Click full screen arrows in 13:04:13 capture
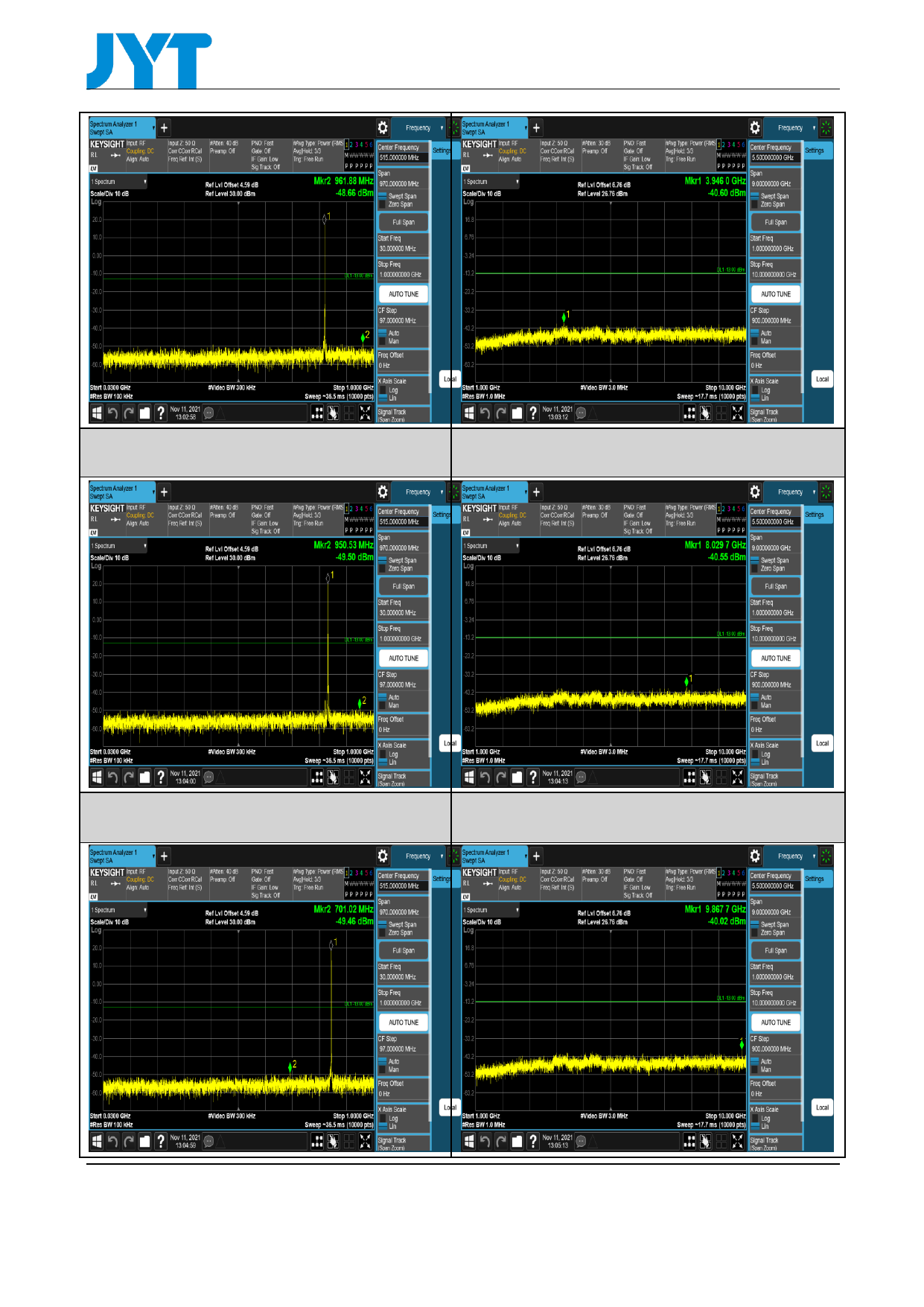The image size is (924, 1307). click(737, 777)
